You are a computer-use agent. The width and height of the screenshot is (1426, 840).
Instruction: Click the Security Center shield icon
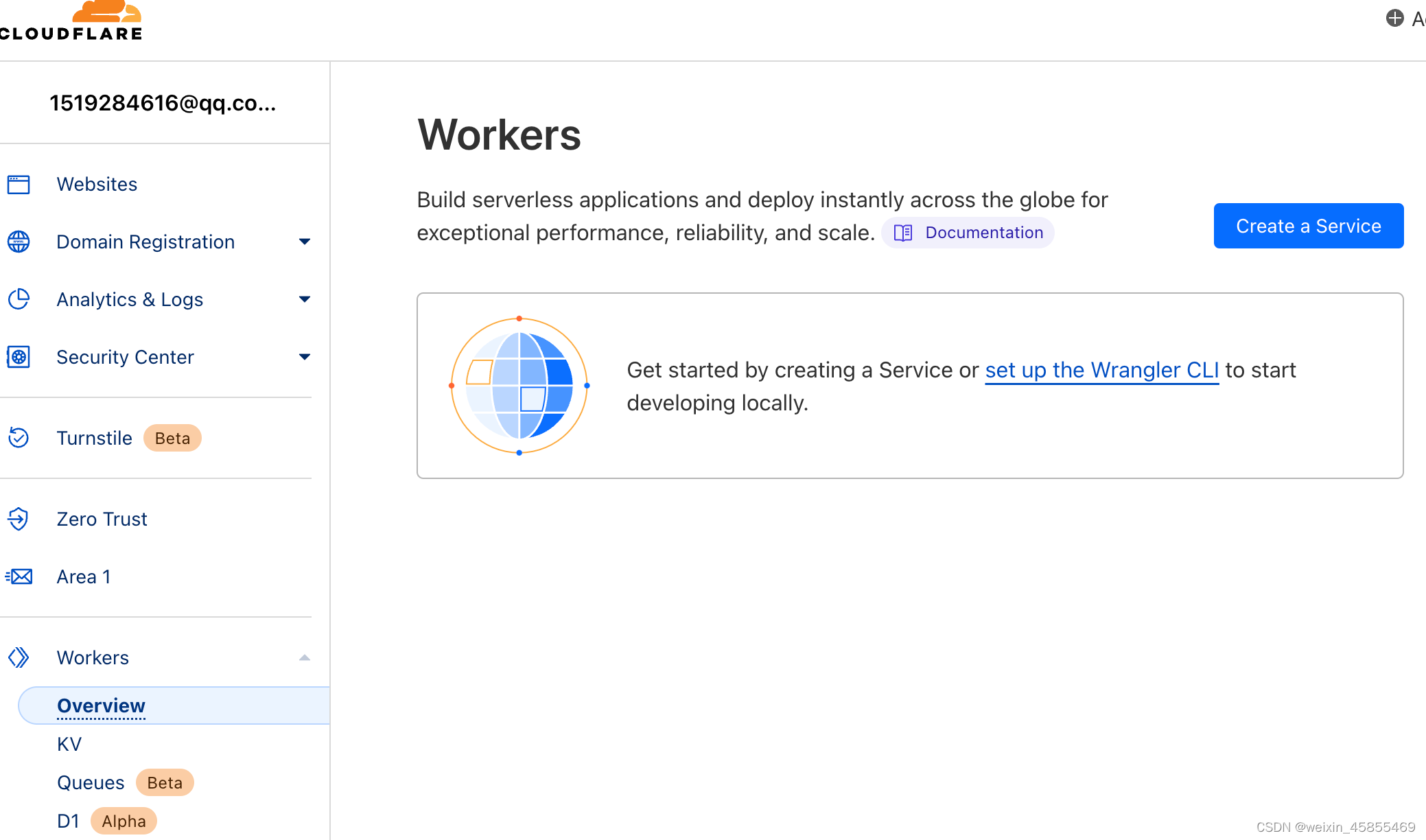point(19,357)
